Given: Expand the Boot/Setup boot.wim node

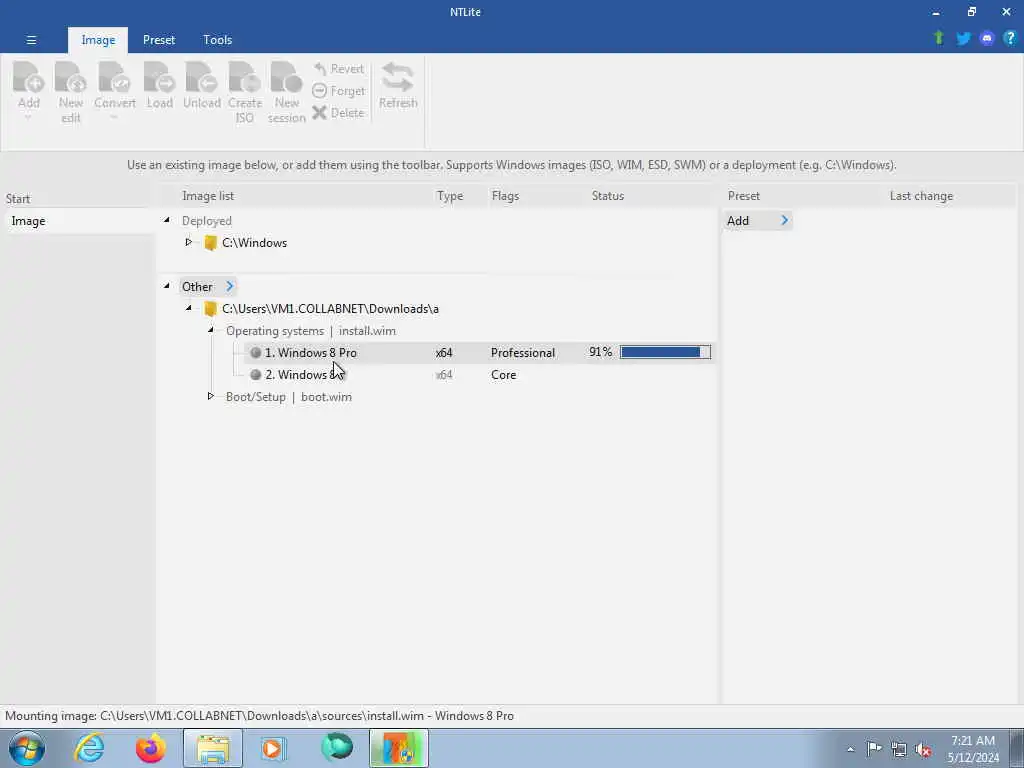Looking at the screenshot, I should pos(211,396).
